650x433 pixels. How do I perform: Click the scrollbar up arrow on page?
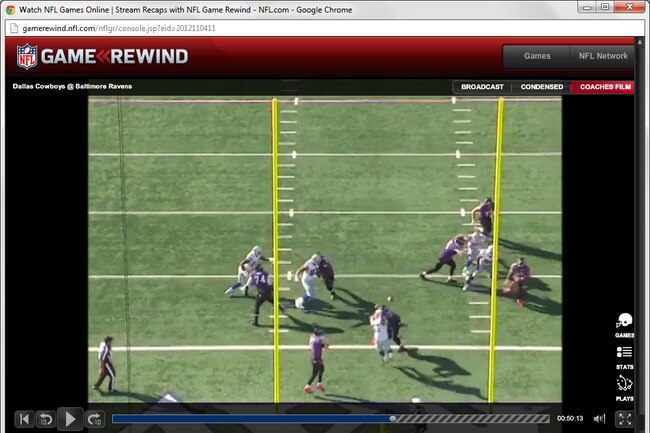click(x=640, y=42)
